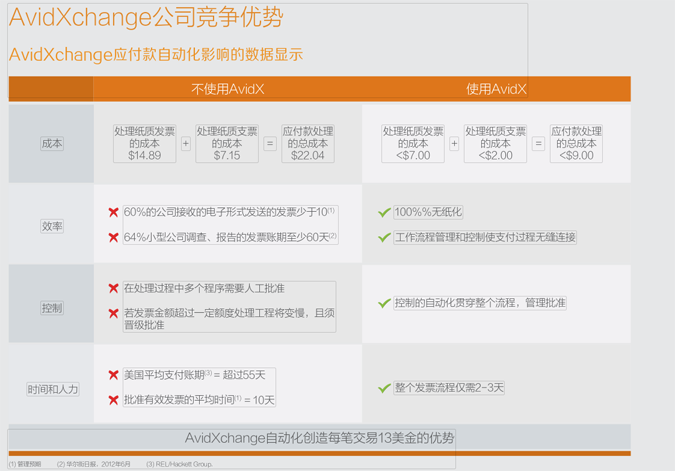The height and width of the screenshot is (471, 675).
Task: Click the '处理纸质发票的成本 $14.89' box
Action: point(145,143)
